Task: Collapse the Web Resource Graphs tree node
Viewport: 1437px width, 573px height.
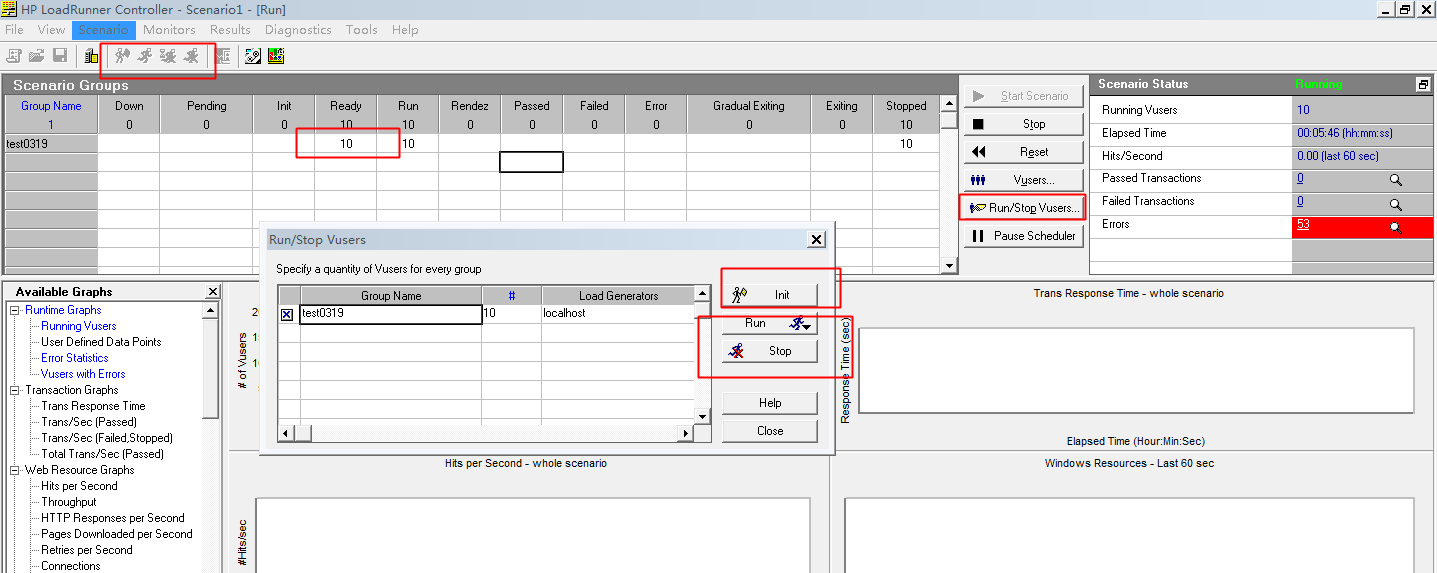Action: coord(15,470)
